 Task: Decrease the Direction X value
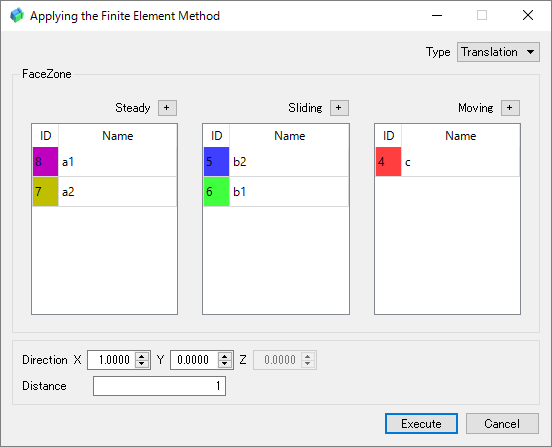pos(142,364)
